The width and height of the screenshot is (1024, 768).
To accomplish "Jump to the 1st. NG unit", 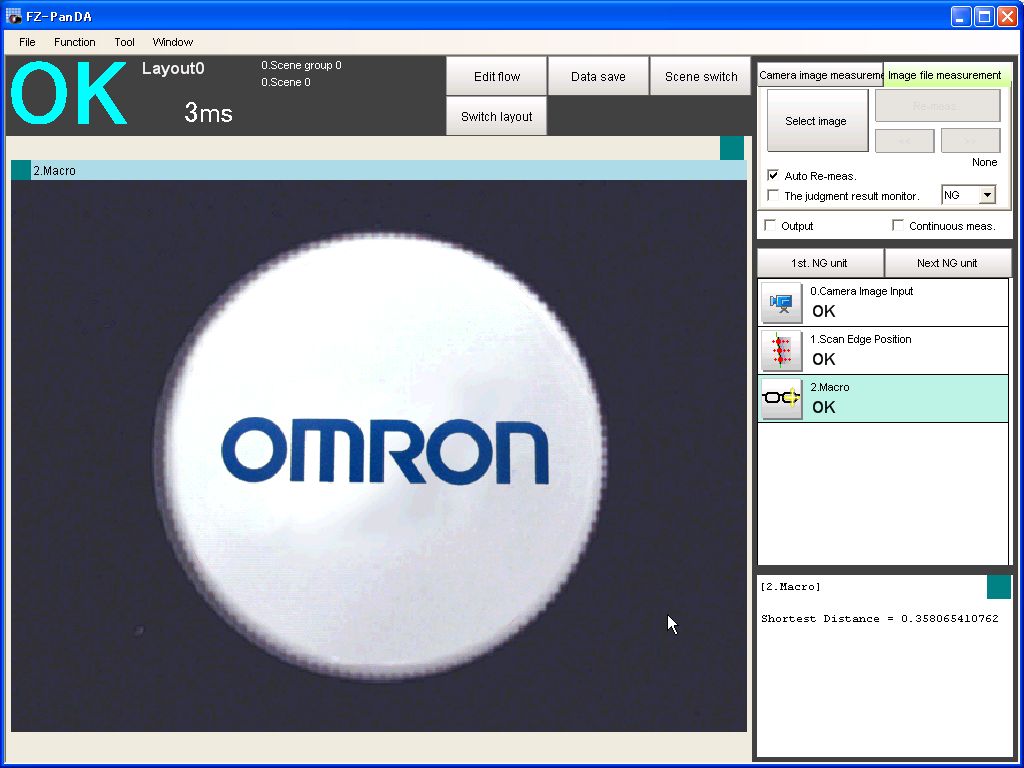I will pos(820,263).
